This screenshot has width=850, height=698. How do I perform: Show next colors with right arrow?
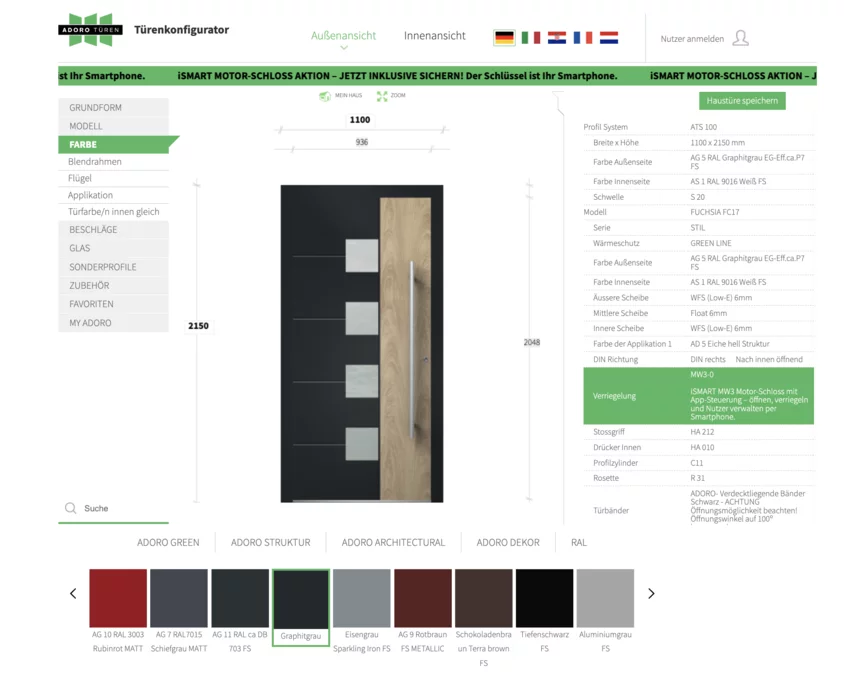pyautogui.click(x=651, y=593)
